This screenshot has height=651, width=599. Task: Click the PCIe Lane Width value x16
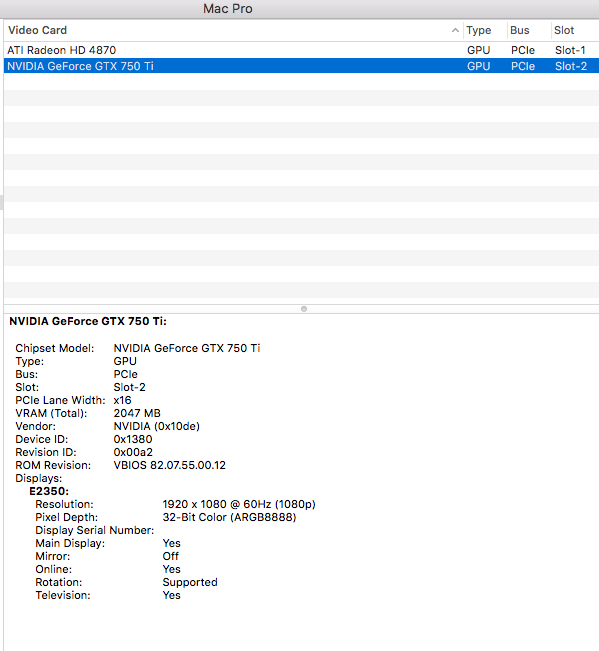tap(122, 400)
